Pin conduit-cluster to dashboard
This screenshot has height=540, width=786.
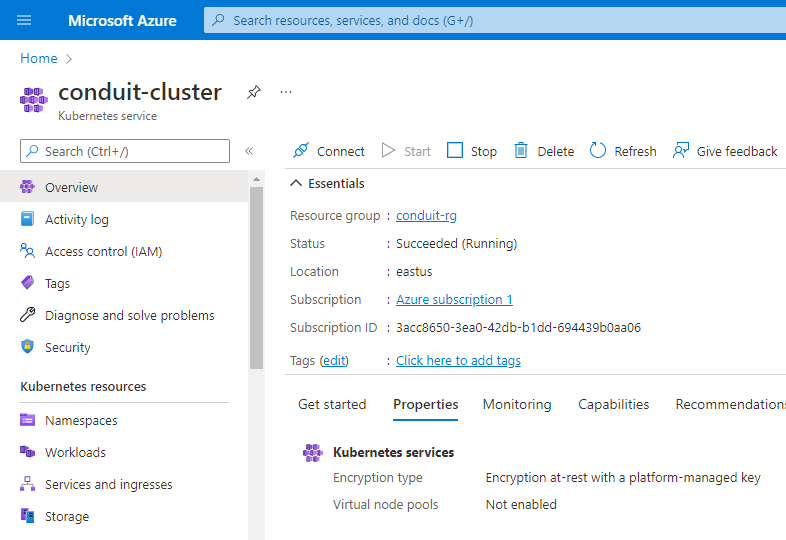tap(254, 92)
